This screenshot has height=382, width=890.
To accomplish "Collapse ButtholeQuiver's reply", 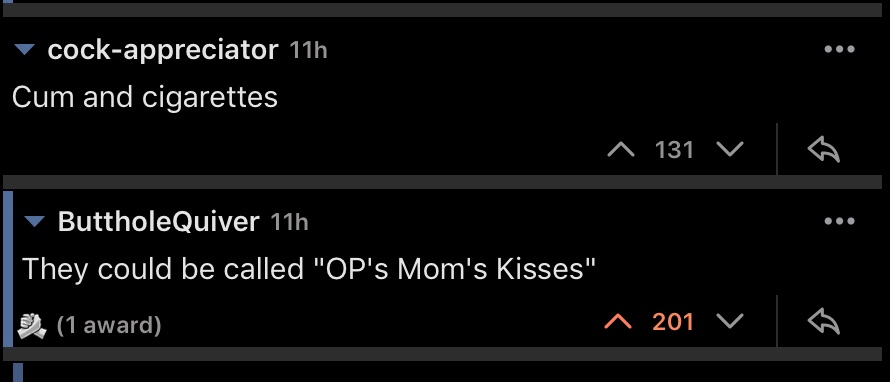I will point(35,222).
